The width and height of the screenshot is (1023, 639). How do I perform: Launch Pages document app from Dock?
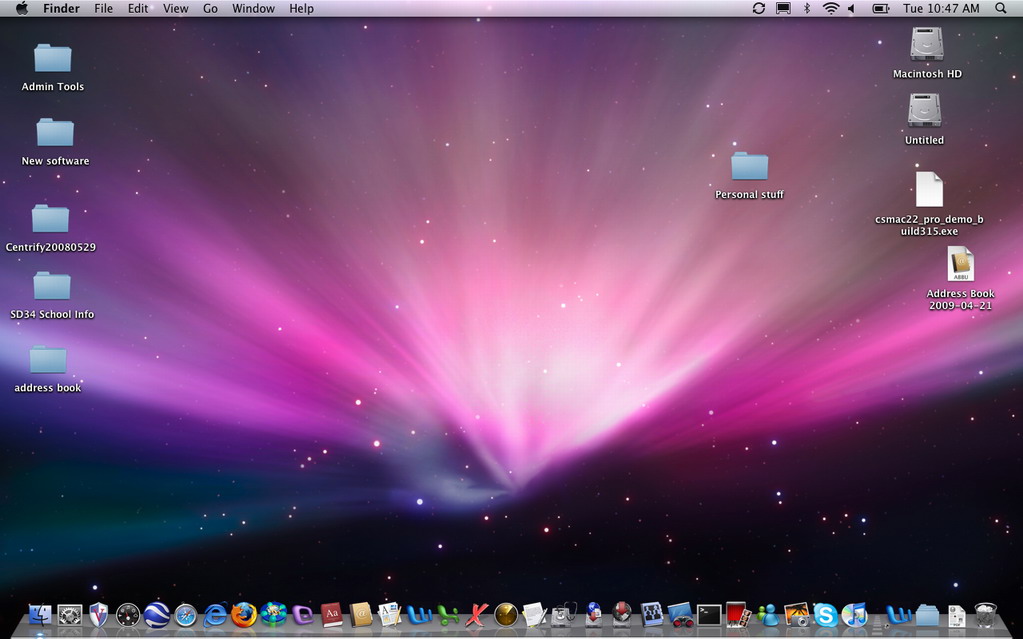[x=389, y=615]
